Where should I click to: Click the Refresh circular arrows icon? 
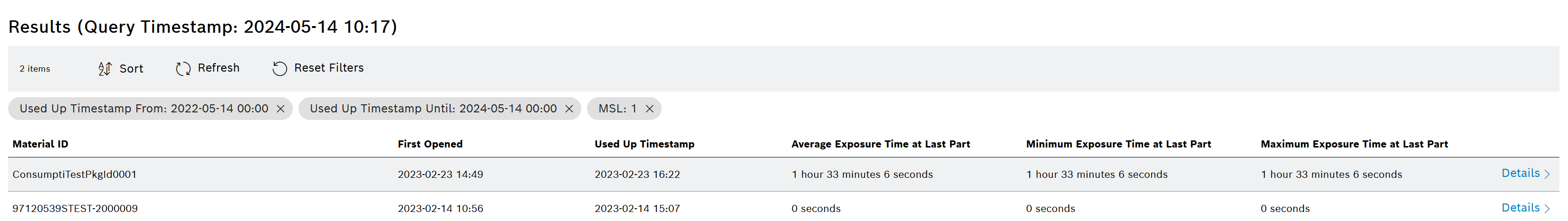183,69
